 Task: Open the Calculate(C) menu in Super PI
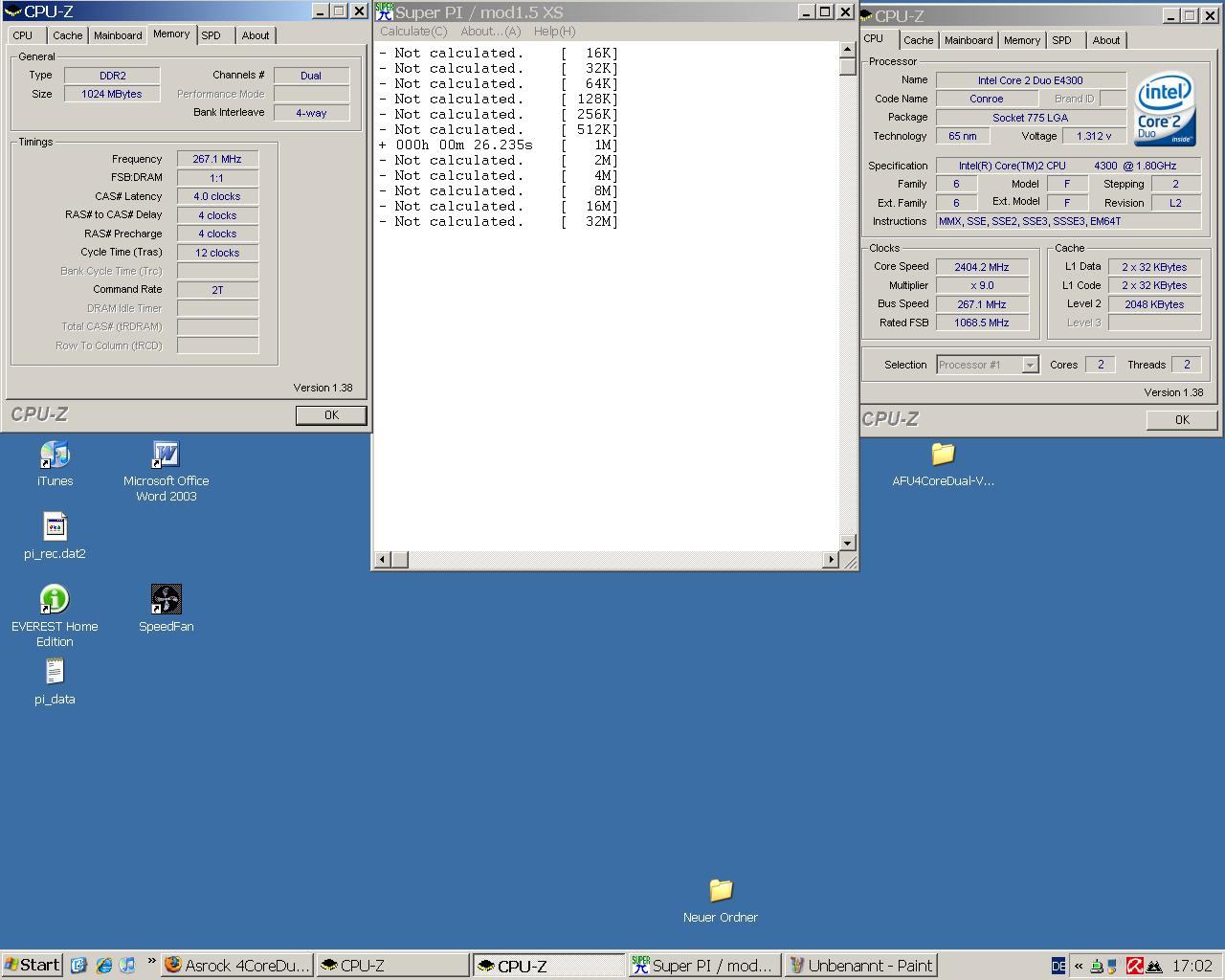[x=413, y=32]
